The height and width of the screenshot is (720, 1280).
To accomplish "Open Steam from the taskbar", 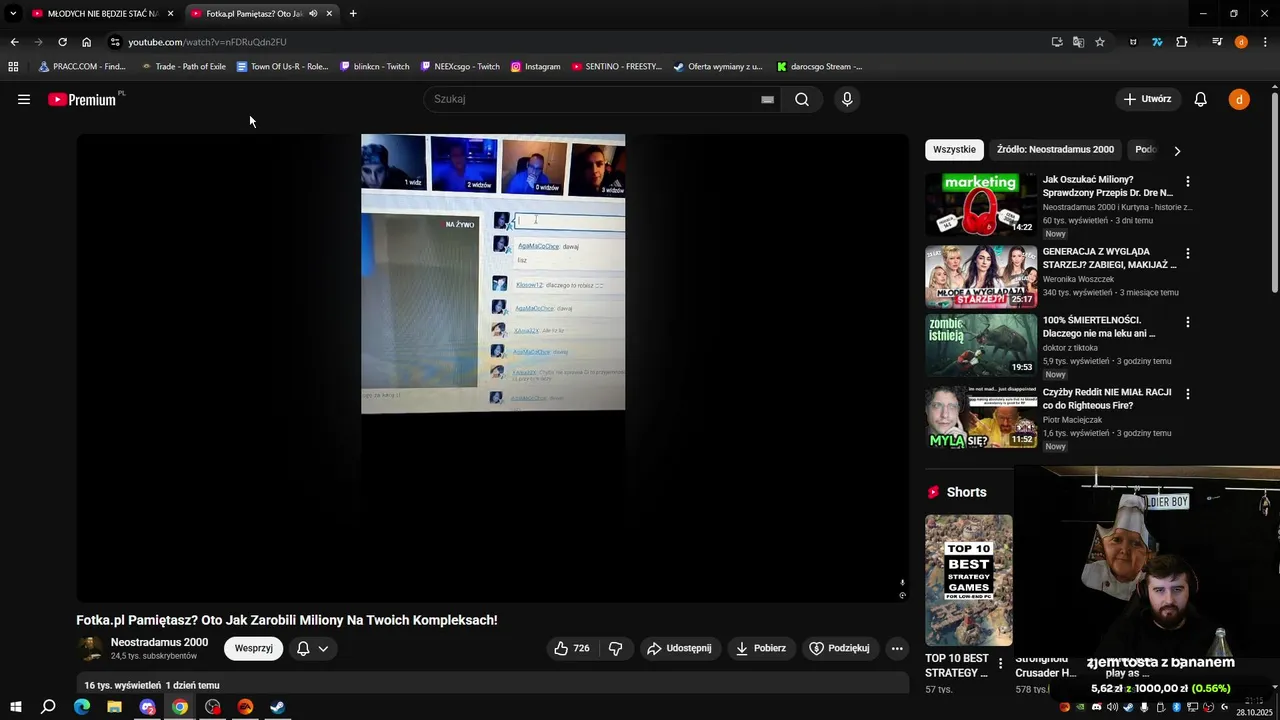I will click(x=278, y=707).
